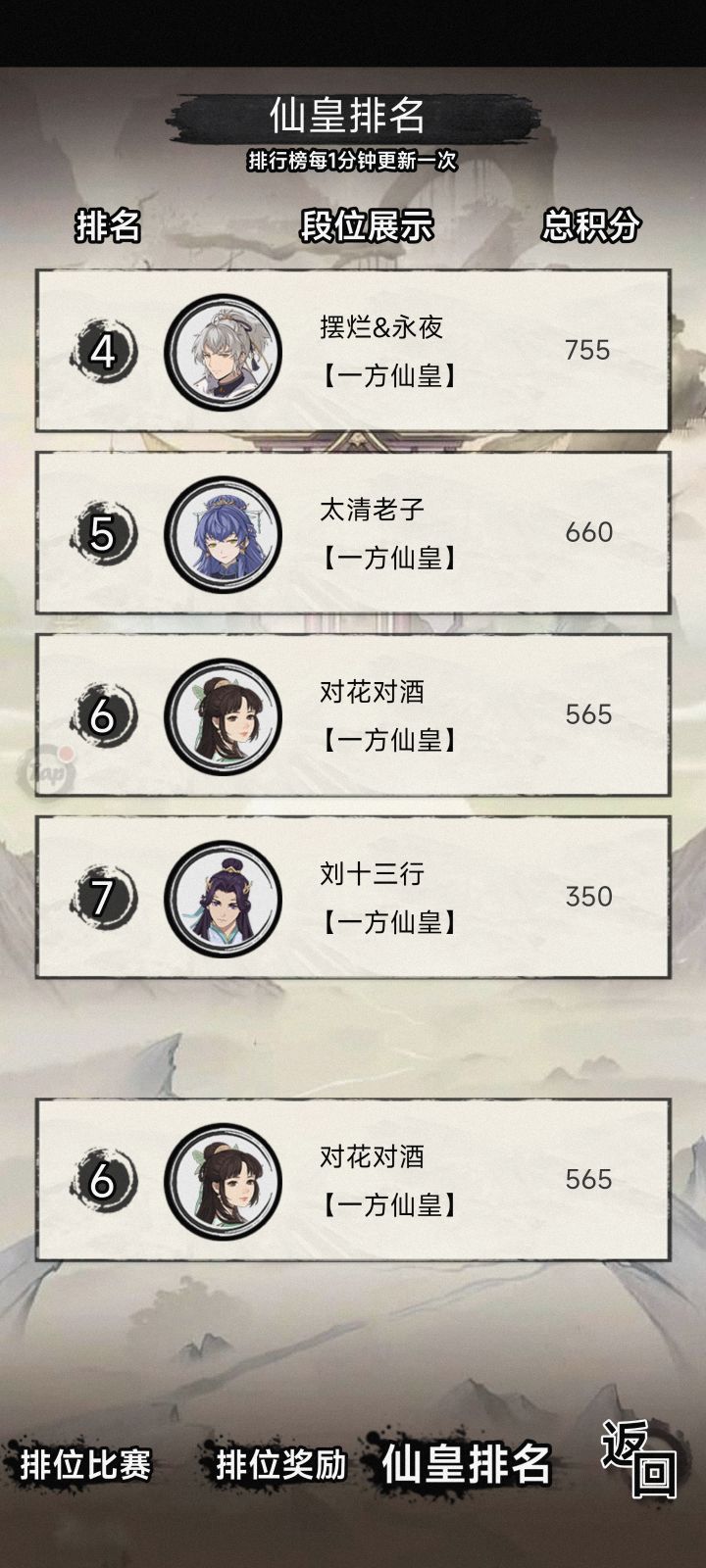Tap the rank 6 avatar in the list
This screenshot has height=1568, width=706.
coord(223,715)
